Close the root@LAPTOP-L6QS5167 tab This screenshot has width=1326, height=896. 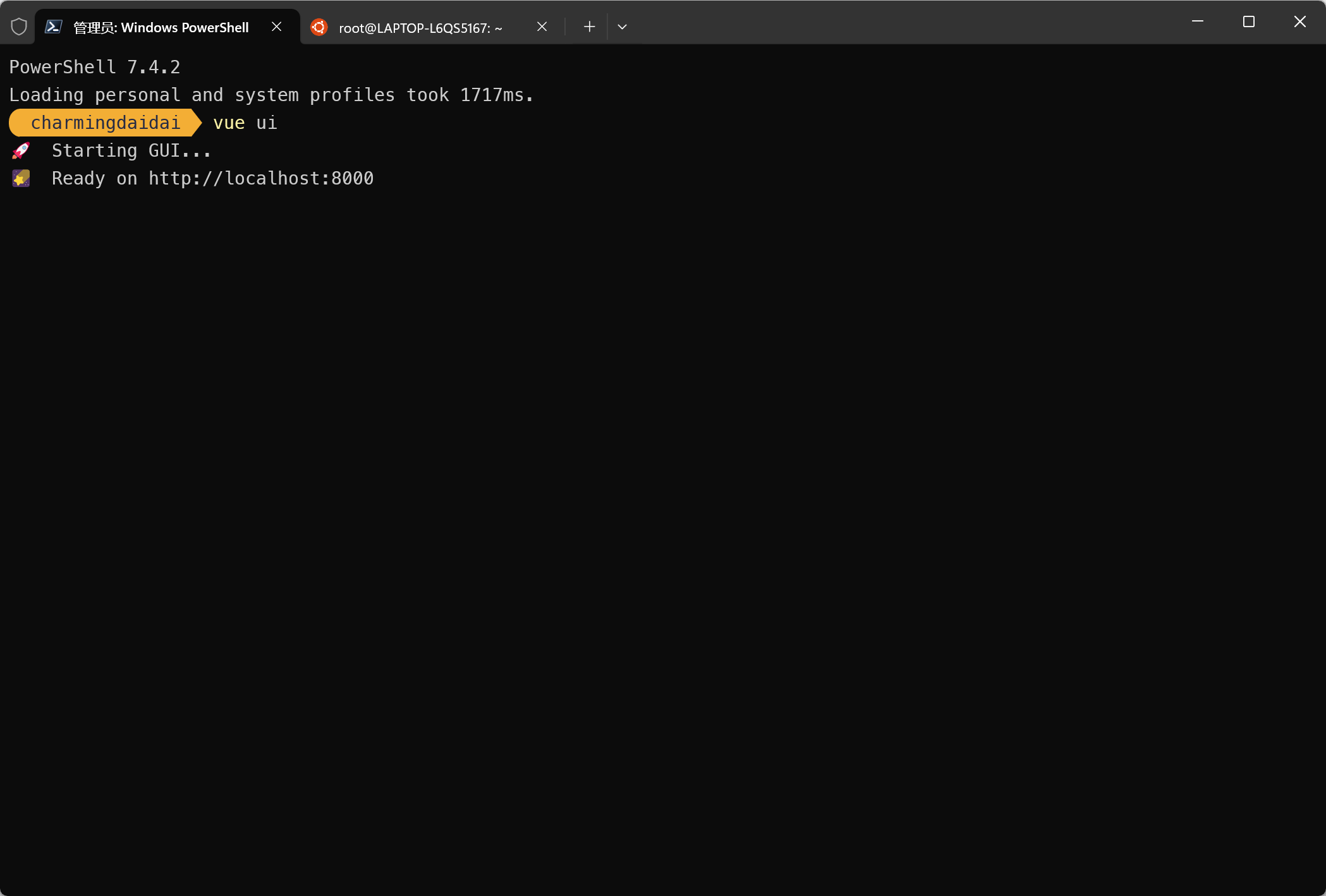point(542,27)
